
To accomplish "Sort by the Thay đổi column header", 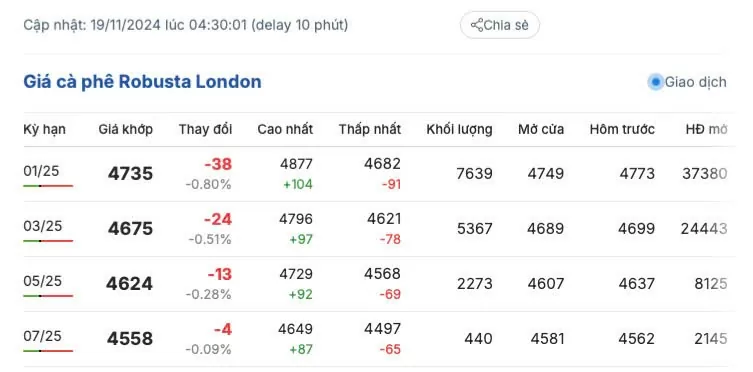I will tap(206, 129).
